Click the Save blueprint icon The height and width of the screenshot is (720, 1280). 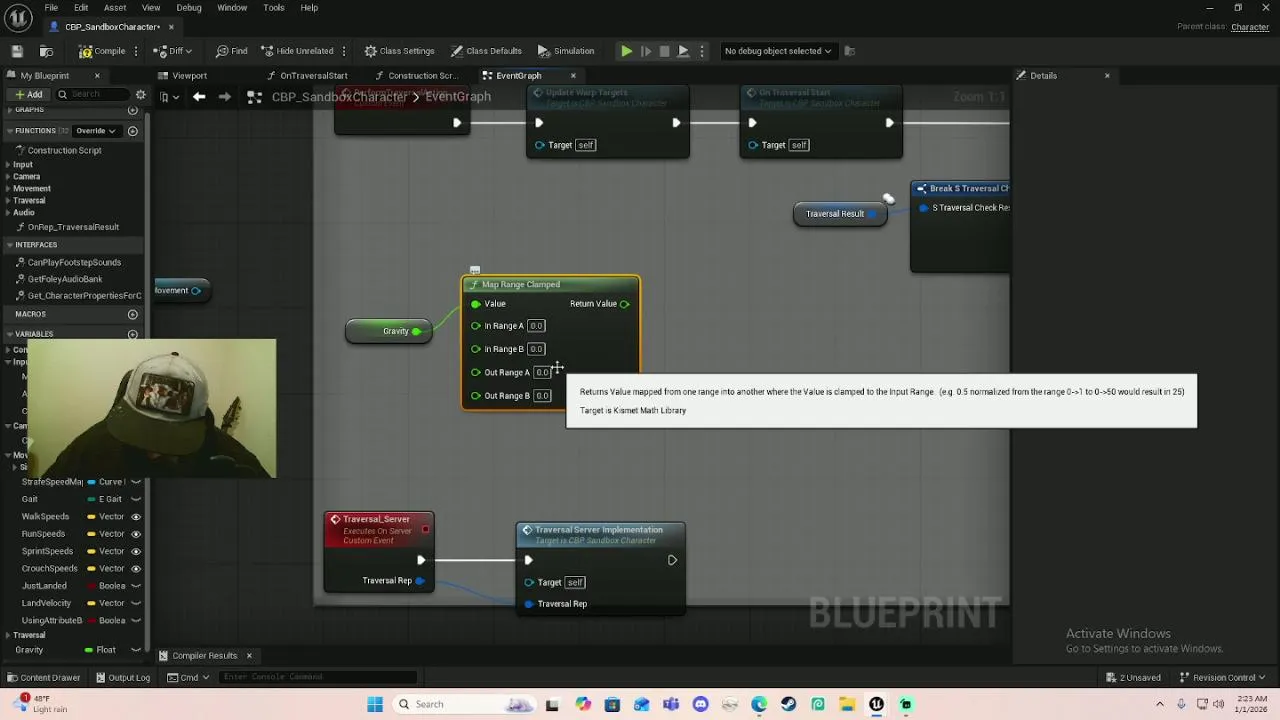17,51
